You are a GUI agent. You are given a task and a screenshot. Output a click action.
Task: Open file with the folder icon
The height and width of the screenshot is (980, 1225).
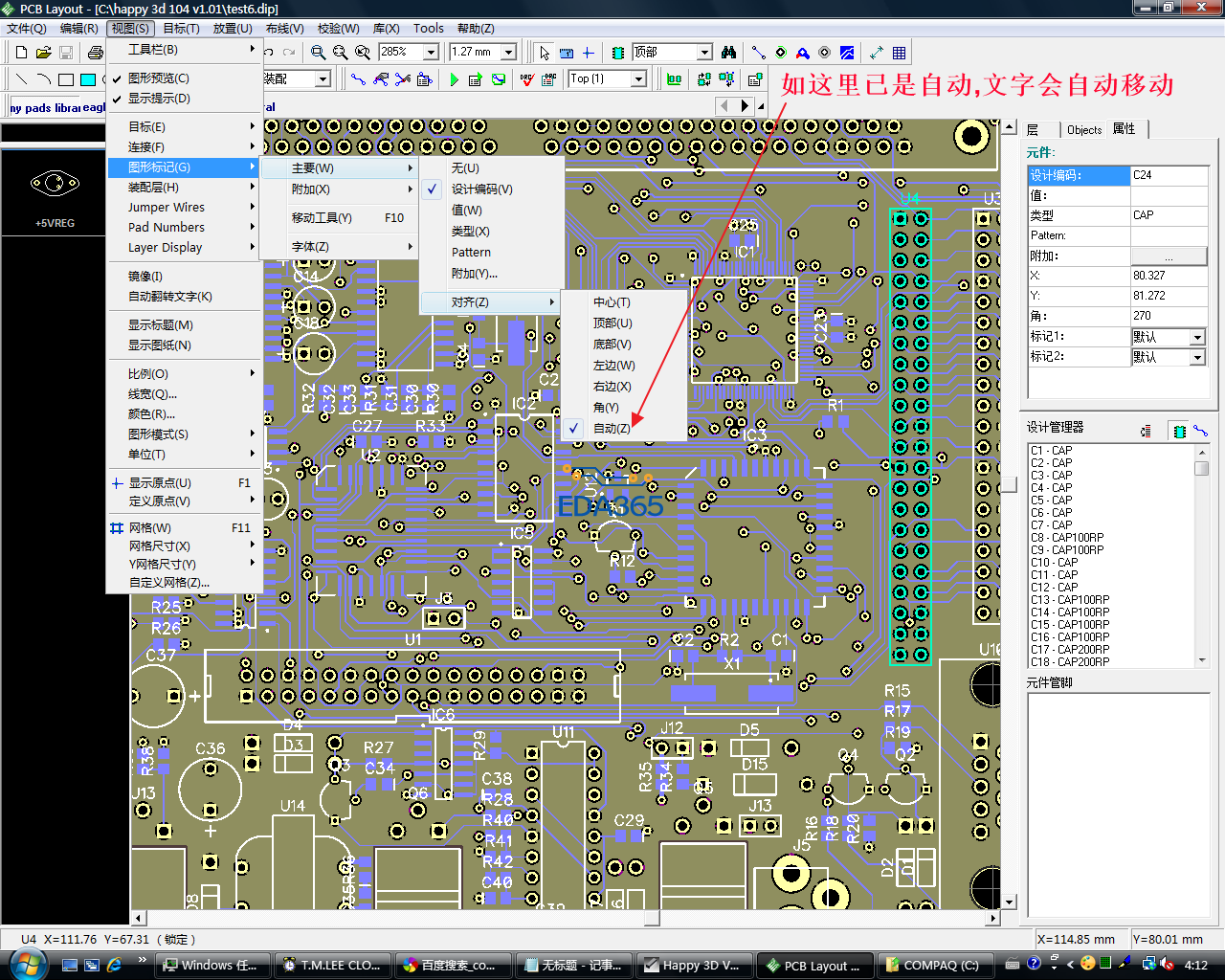coord(43,53)
